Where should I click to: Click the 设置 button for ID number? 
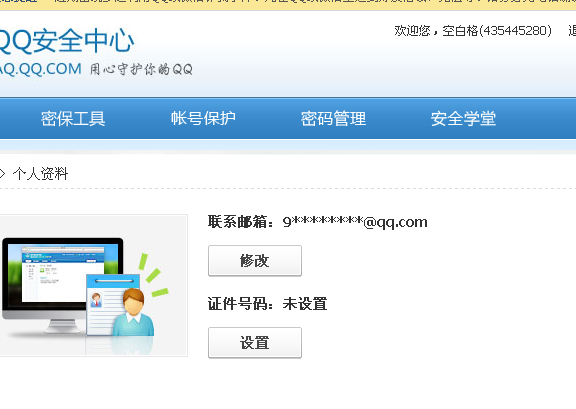point(255,342)
